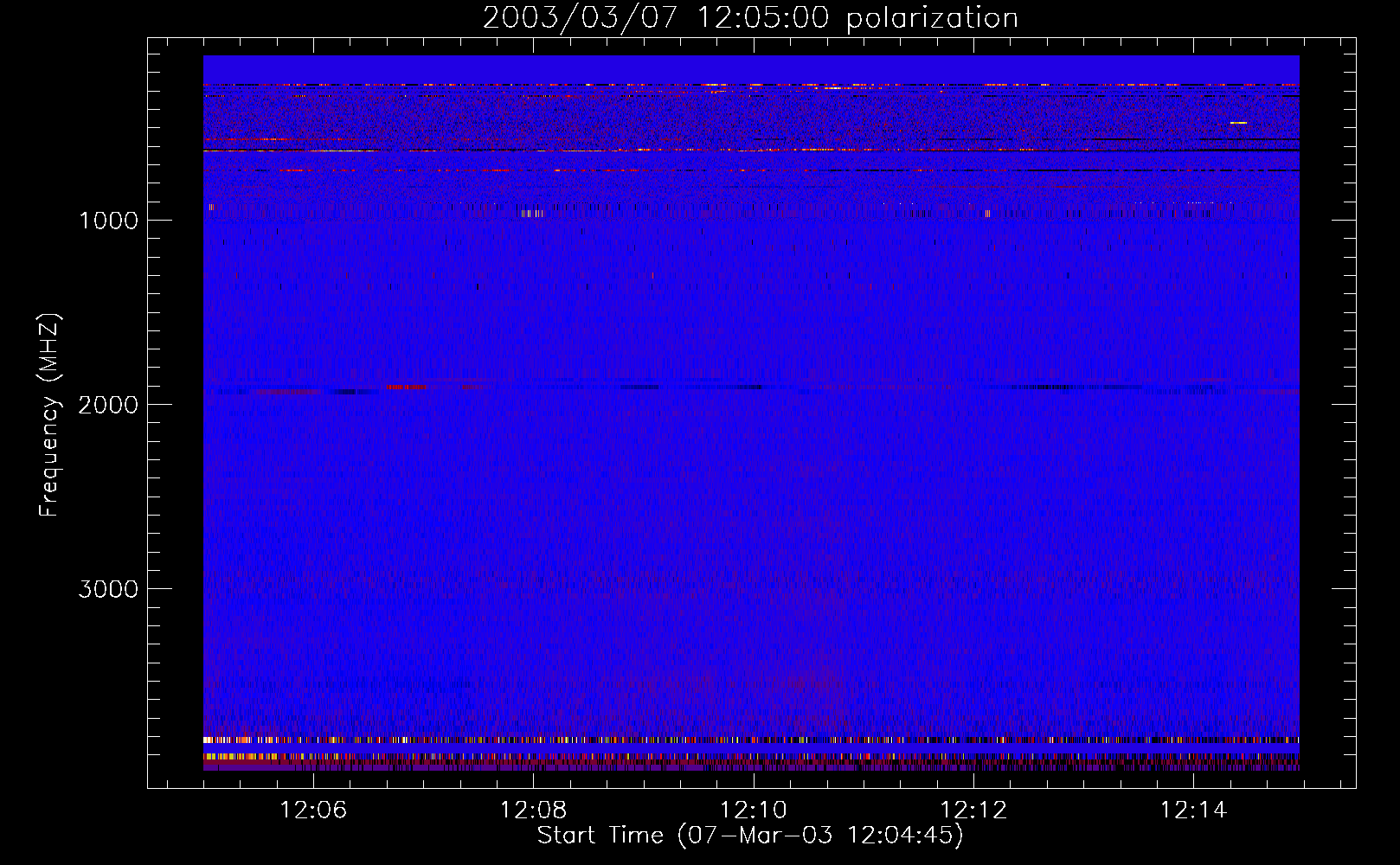Select the 'Start Time (07-Mar-03 12:04:45)' label

pyautogui.click(x=750, y=836)
